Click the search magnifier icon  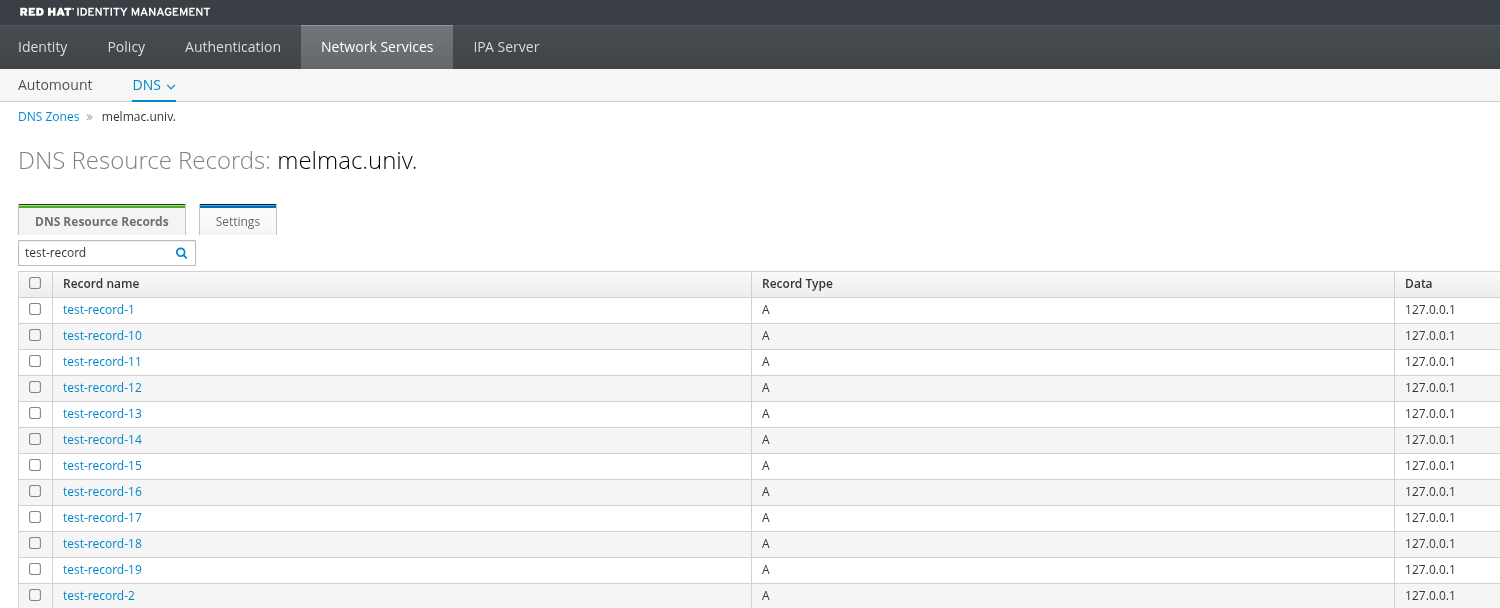tap(181, 253)
